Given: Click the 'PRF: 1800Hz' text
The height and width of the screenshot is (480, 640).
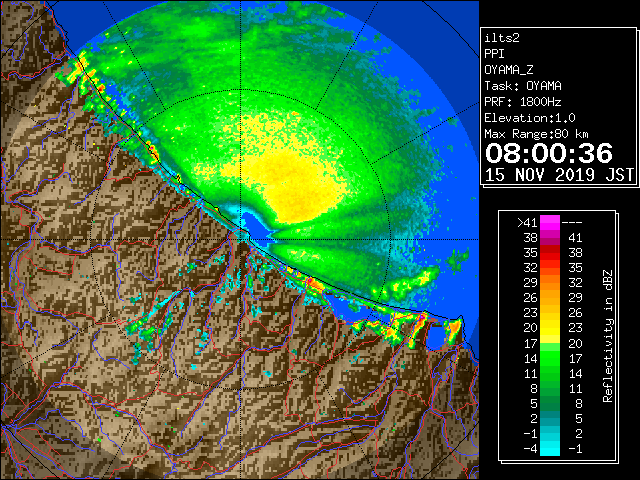Looking at the screenshot, I should point(523,102).
